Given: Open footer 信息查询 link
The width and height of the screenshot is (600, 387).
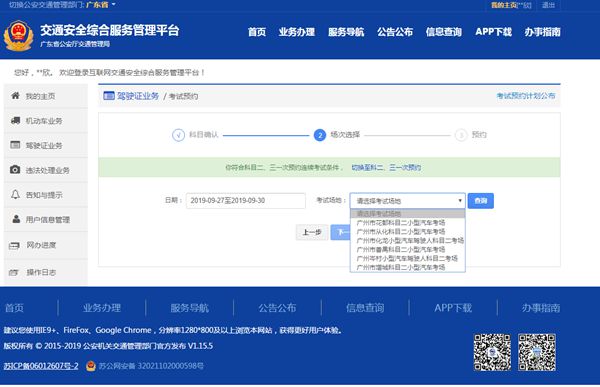Looking at the screenshot, I should point(365,308).
